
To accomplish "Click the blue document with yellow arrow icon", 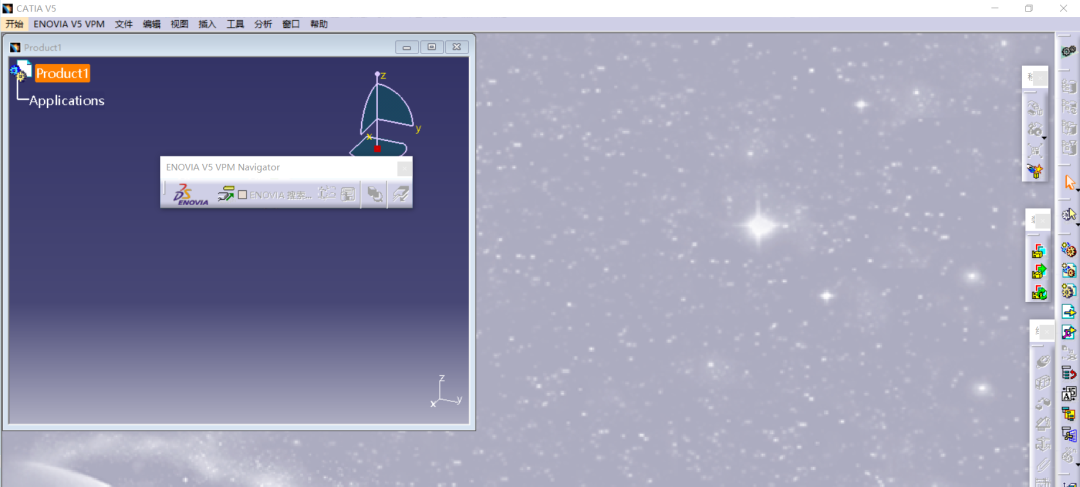I will (x=1068, y=311).
